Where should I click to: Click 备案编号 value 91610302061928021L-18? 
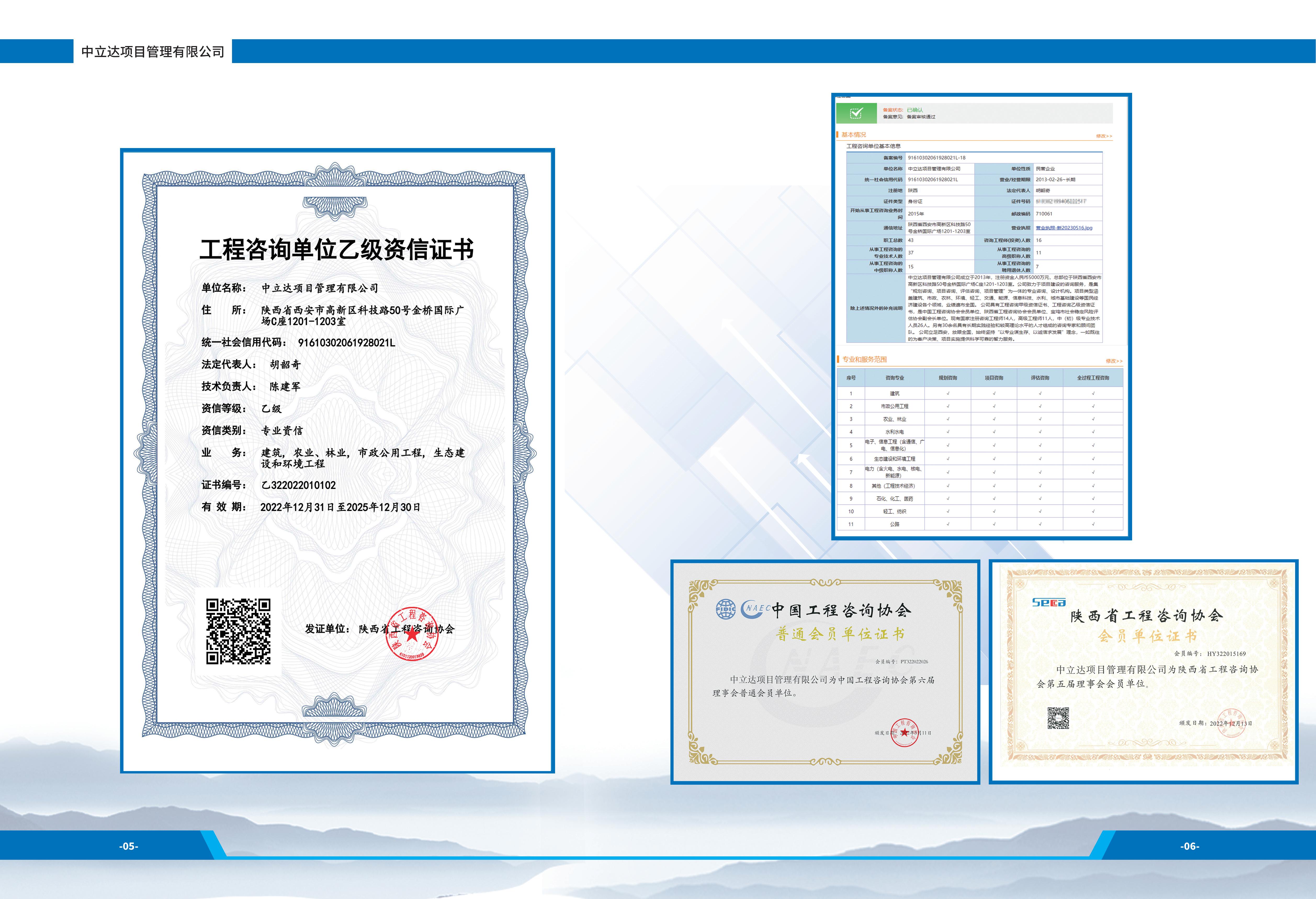(937, 158)
